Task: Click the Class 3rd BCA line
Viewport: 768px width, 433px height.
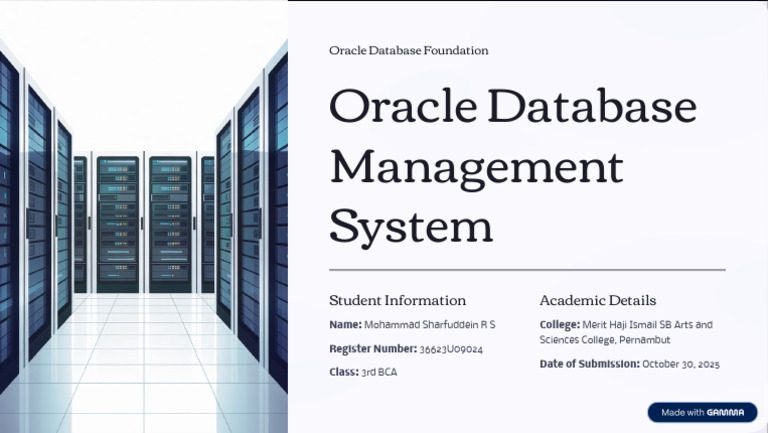Action: tap(363, 372)
